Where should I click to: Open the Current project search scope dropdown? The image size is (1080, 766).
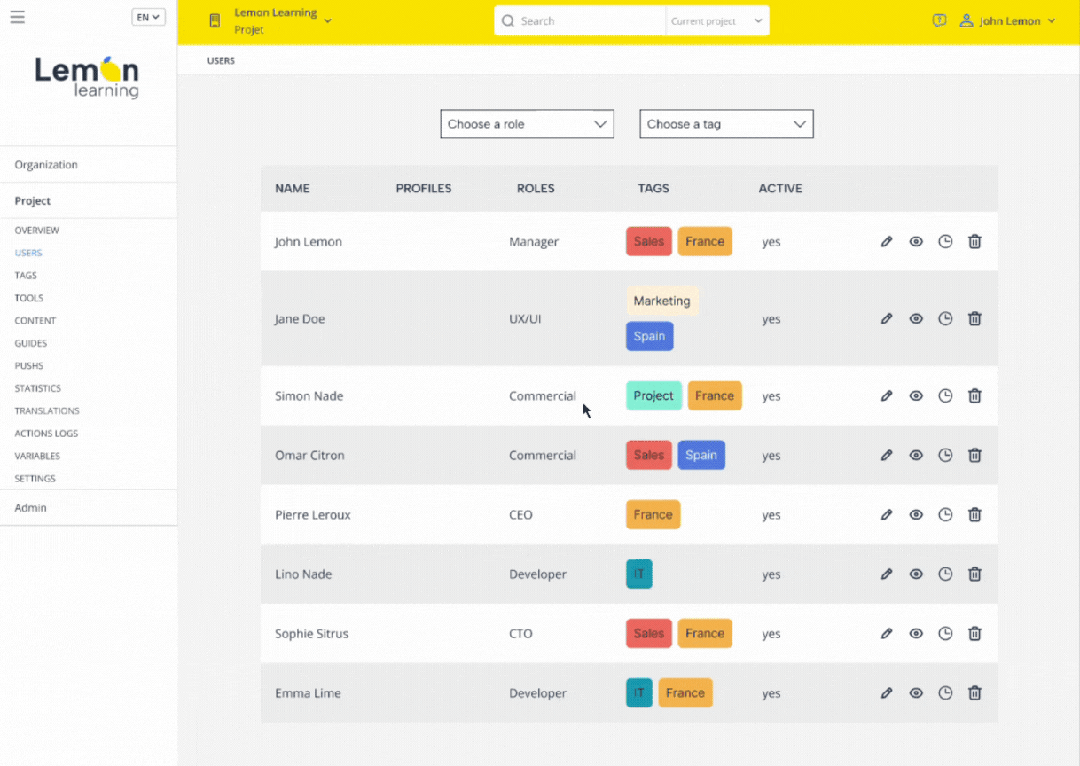[716, 21]
